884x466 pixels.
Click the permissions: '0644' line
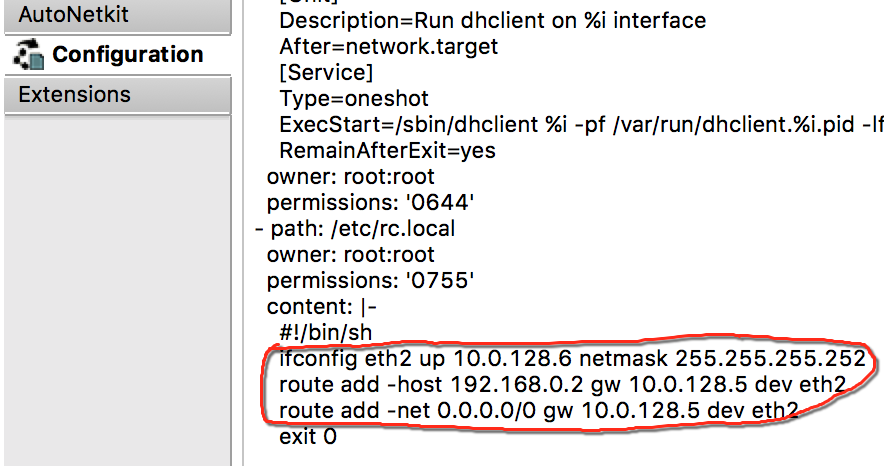[370, 203]
